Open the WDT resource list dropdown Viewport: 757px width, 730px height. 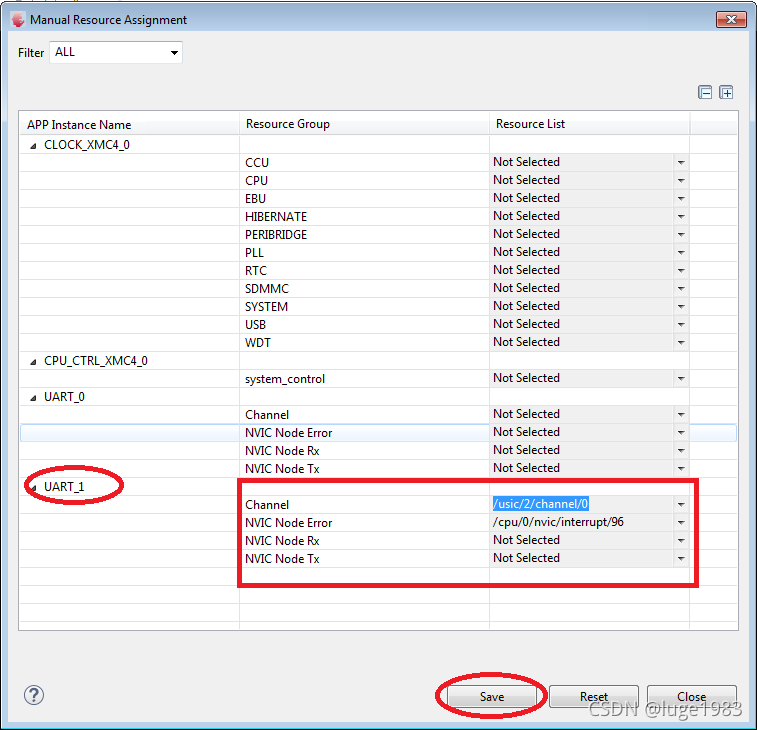(x=681, y=342)
